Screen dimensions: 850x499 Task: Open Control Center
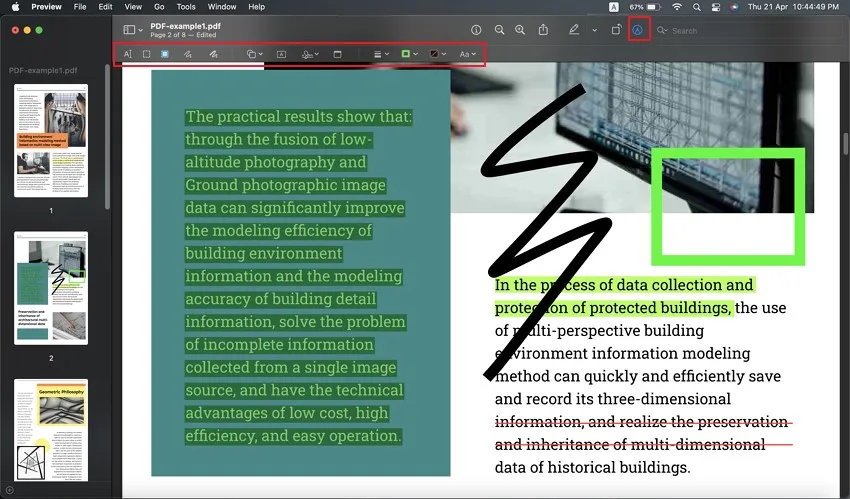[x=716, y=7]
